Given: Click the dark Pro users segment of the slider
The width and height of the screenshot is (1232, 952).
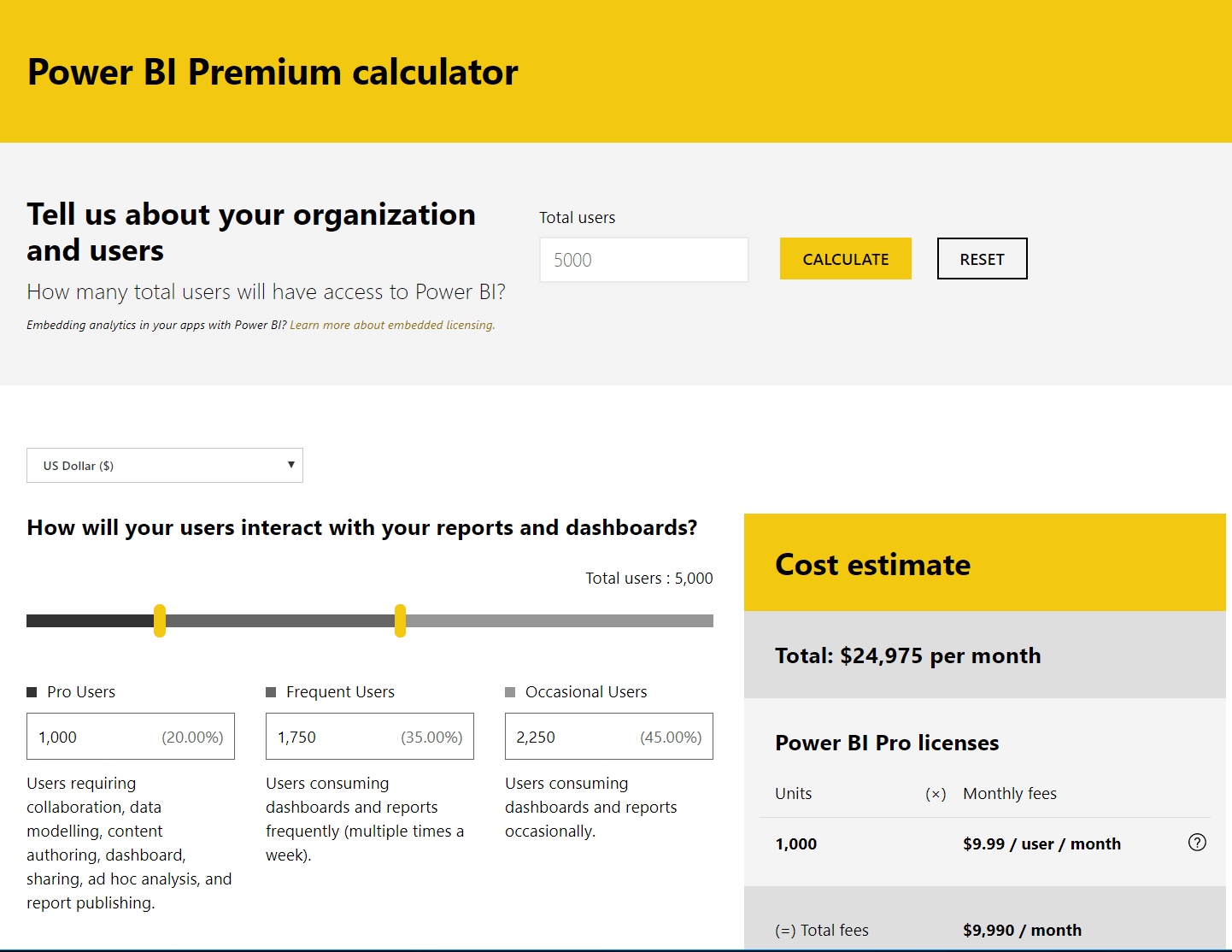Looking at the screenshot, I should coord(90,620).
